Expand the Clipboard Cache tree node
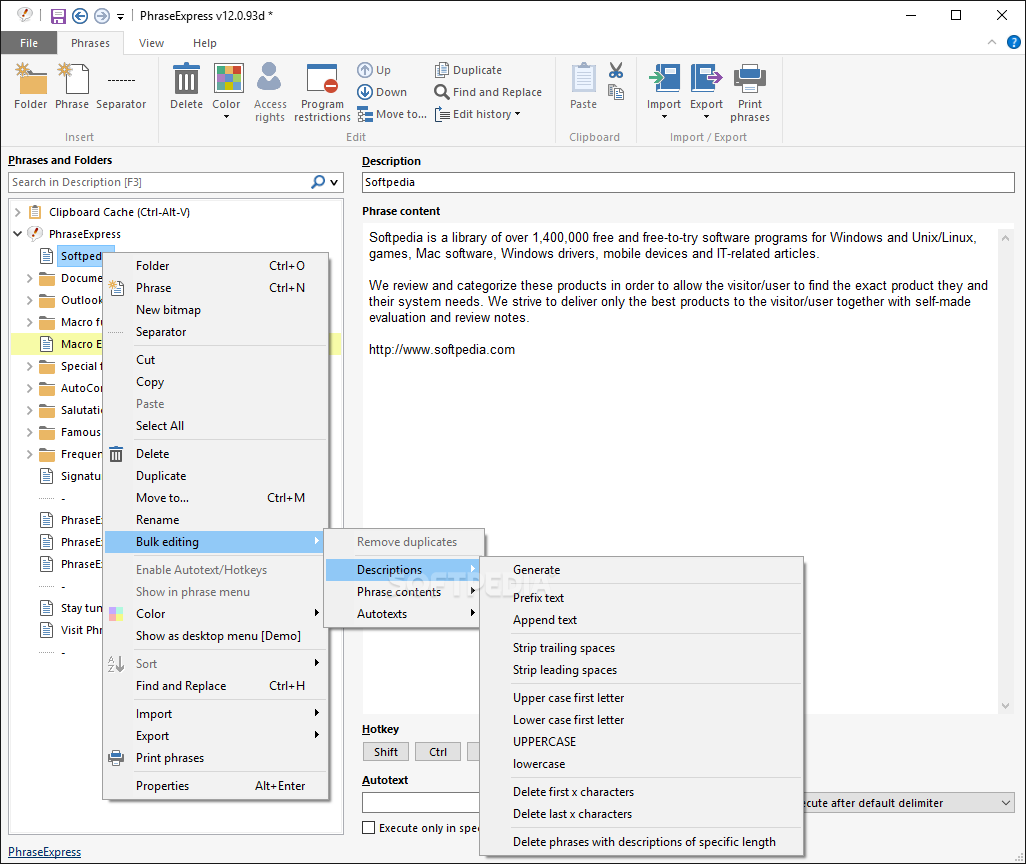Image resolution: width=1026 pixels, height=864 pixels. [x=18, y=212]
